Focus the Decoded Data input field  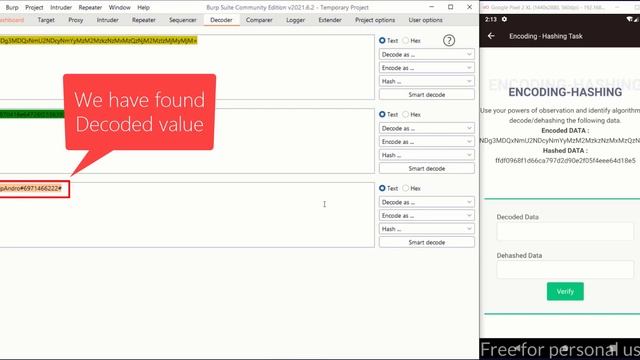565,231
